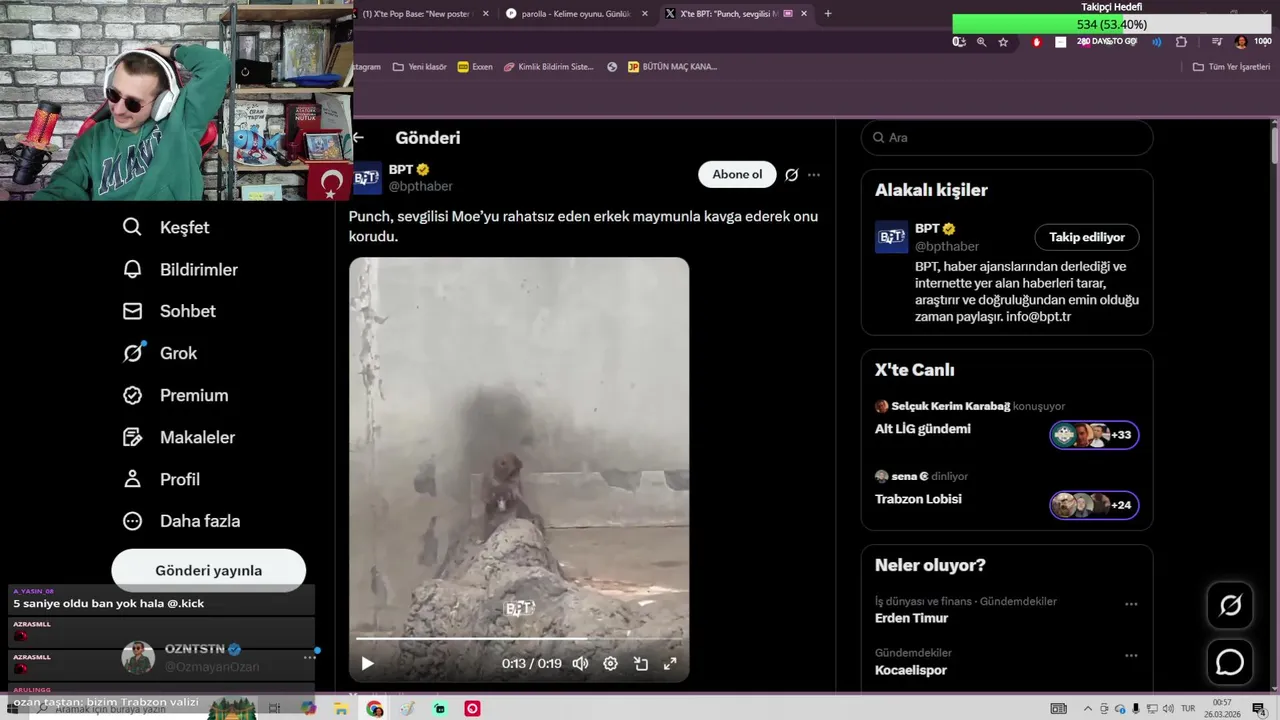Viewport: 1280px width, 720px height.
Task: Close the parolla tab
Action: (645, 14)
